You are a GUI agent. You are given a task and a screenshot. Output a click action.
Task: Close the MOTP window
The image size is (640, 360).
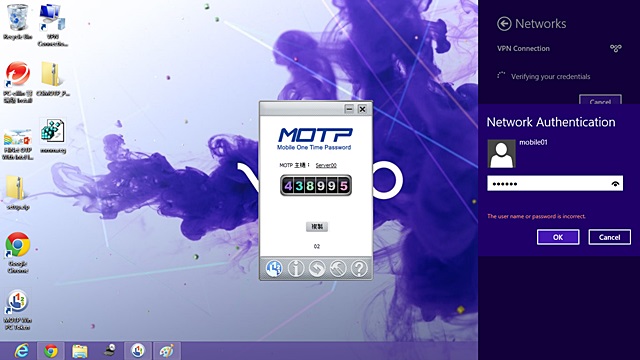tap(362, 109)
